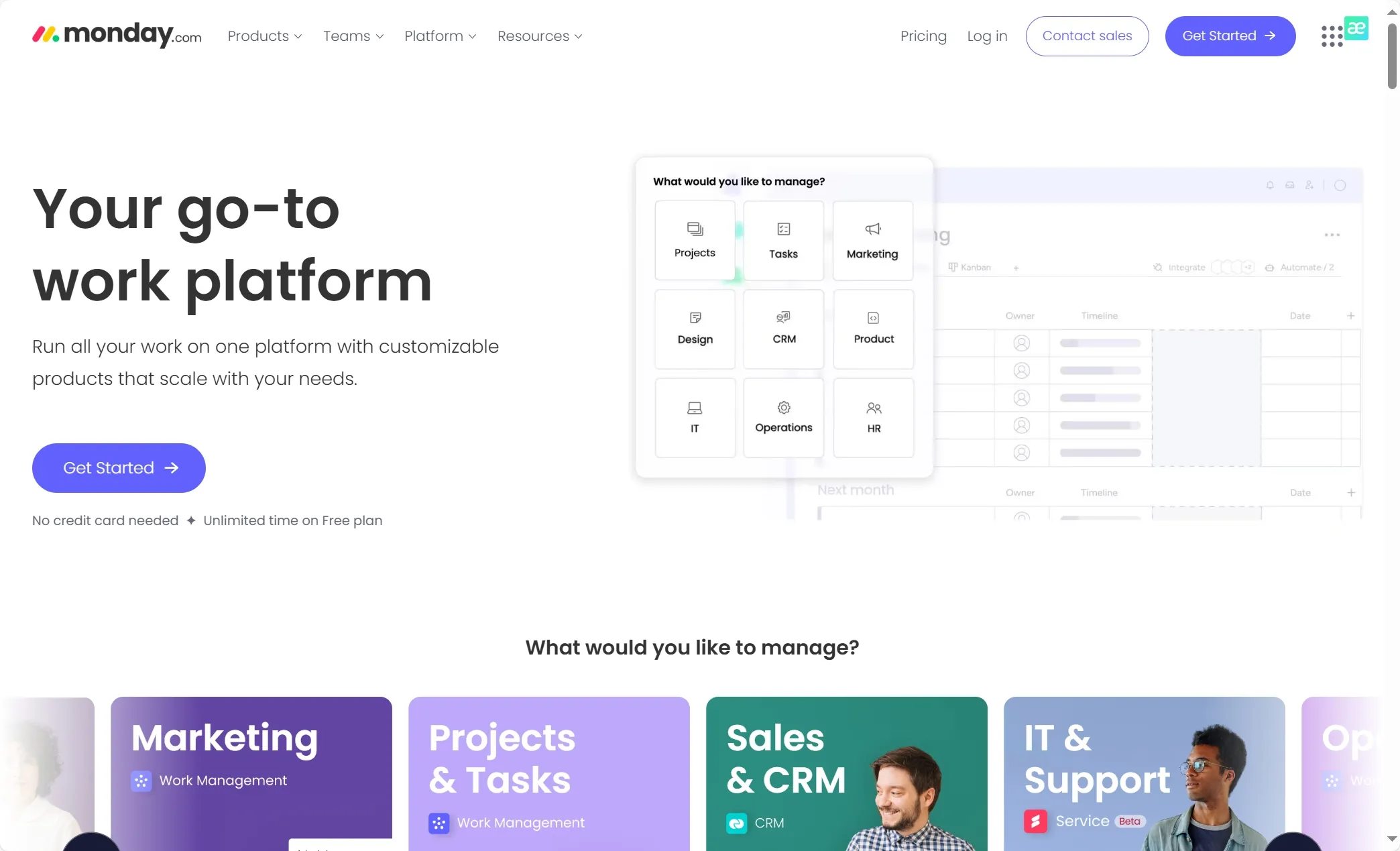Viewport: 1400px width, 851px height.
Task: Click the Pricing menu item
Action: [923, 35]
